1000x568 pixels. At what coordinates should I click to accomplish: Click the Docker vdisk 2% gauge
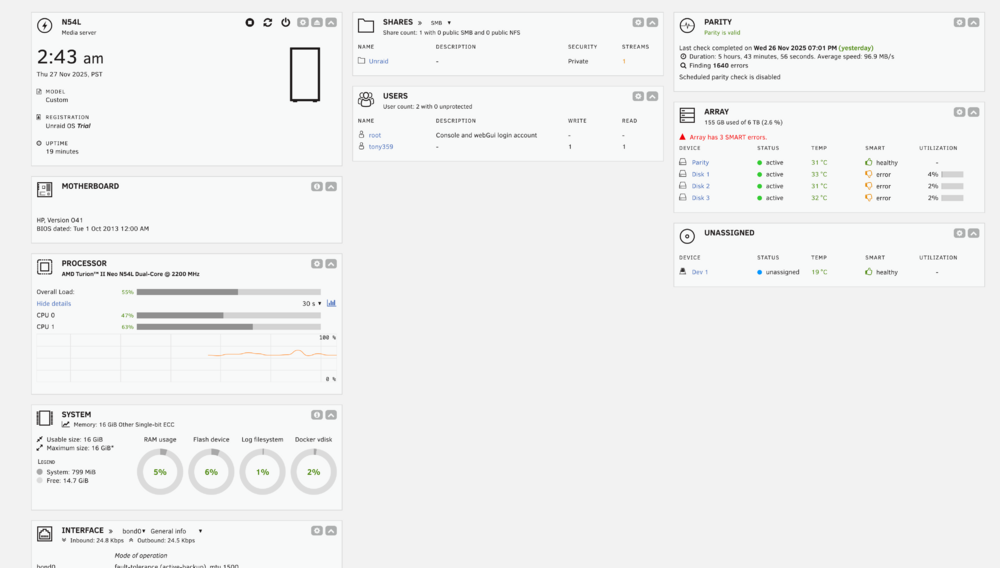[x=314, y=472]
